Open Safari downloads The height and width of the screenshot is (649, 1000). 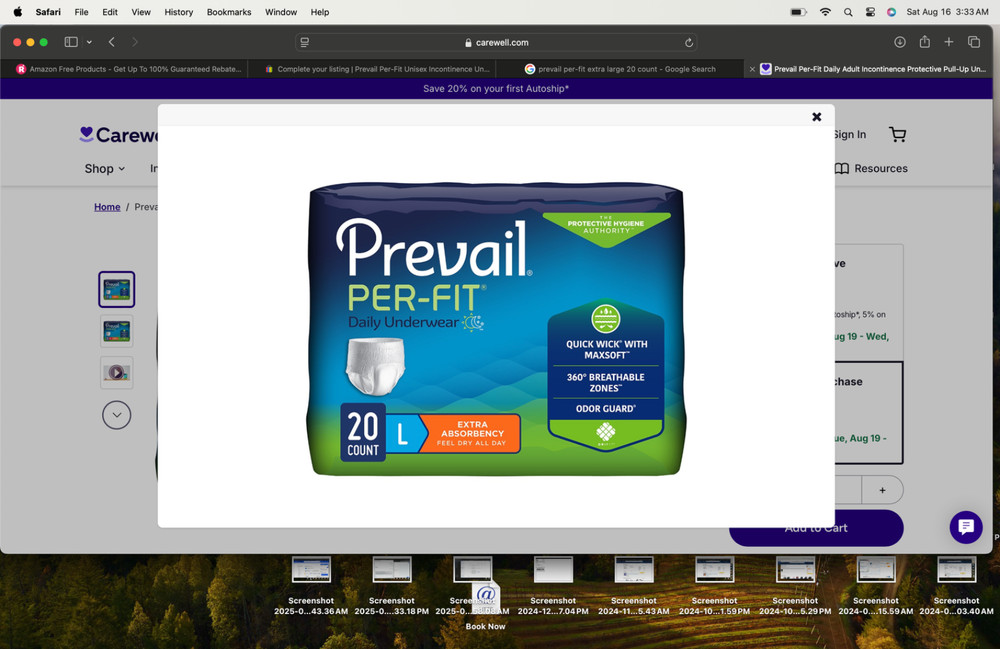click(x=900, y=42)
